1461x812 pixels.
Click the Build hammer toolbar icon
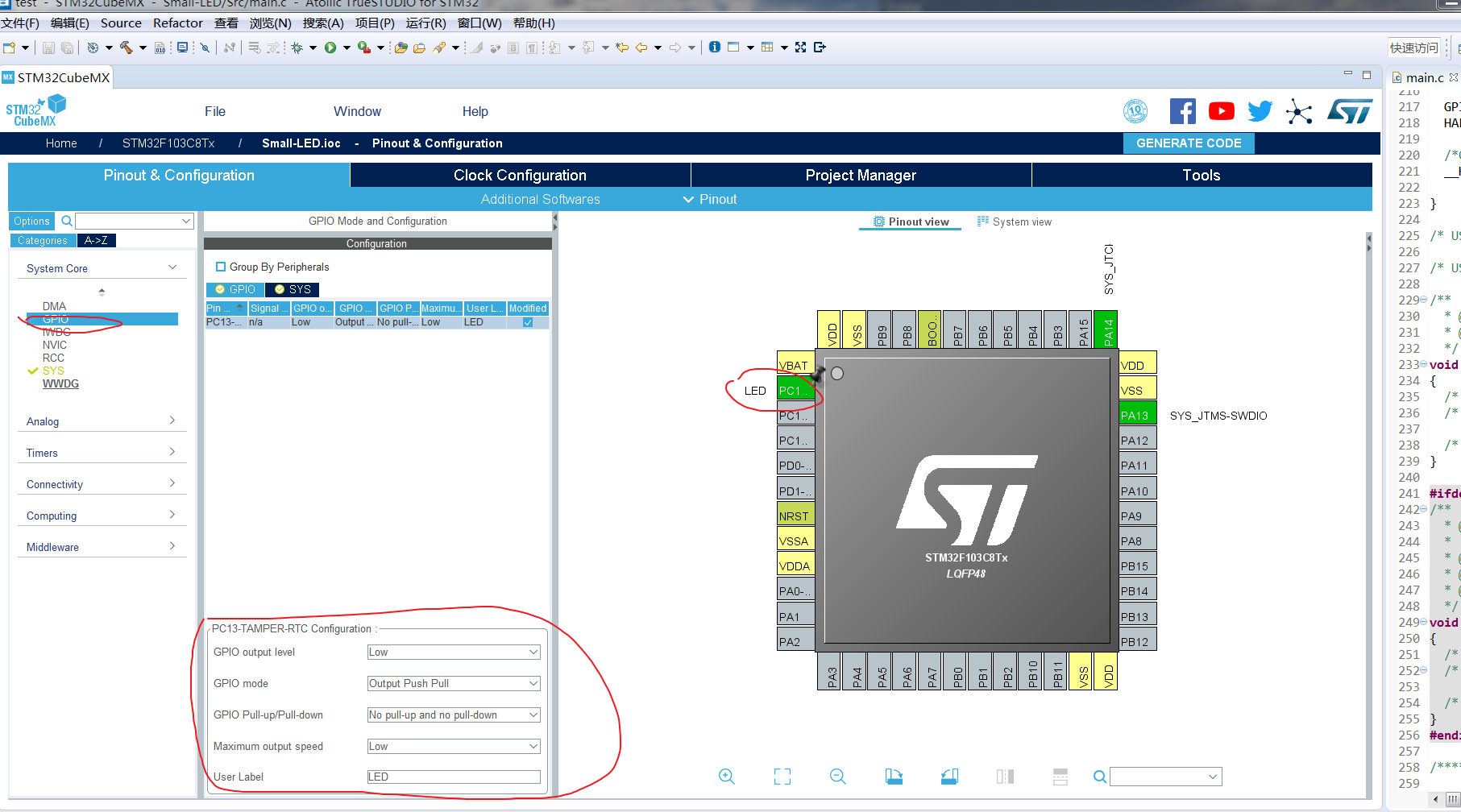point(127,48)
